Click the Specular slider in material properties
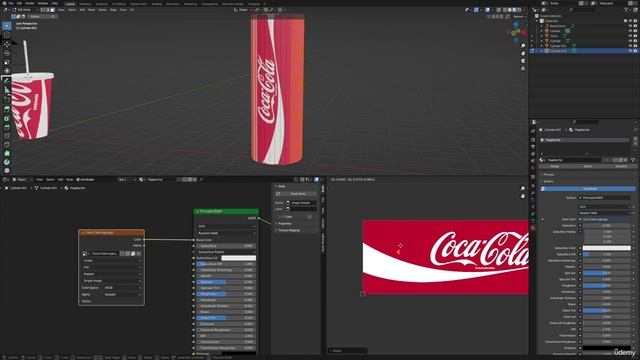Viewport: 640px width, 360px height. (607, 273)
